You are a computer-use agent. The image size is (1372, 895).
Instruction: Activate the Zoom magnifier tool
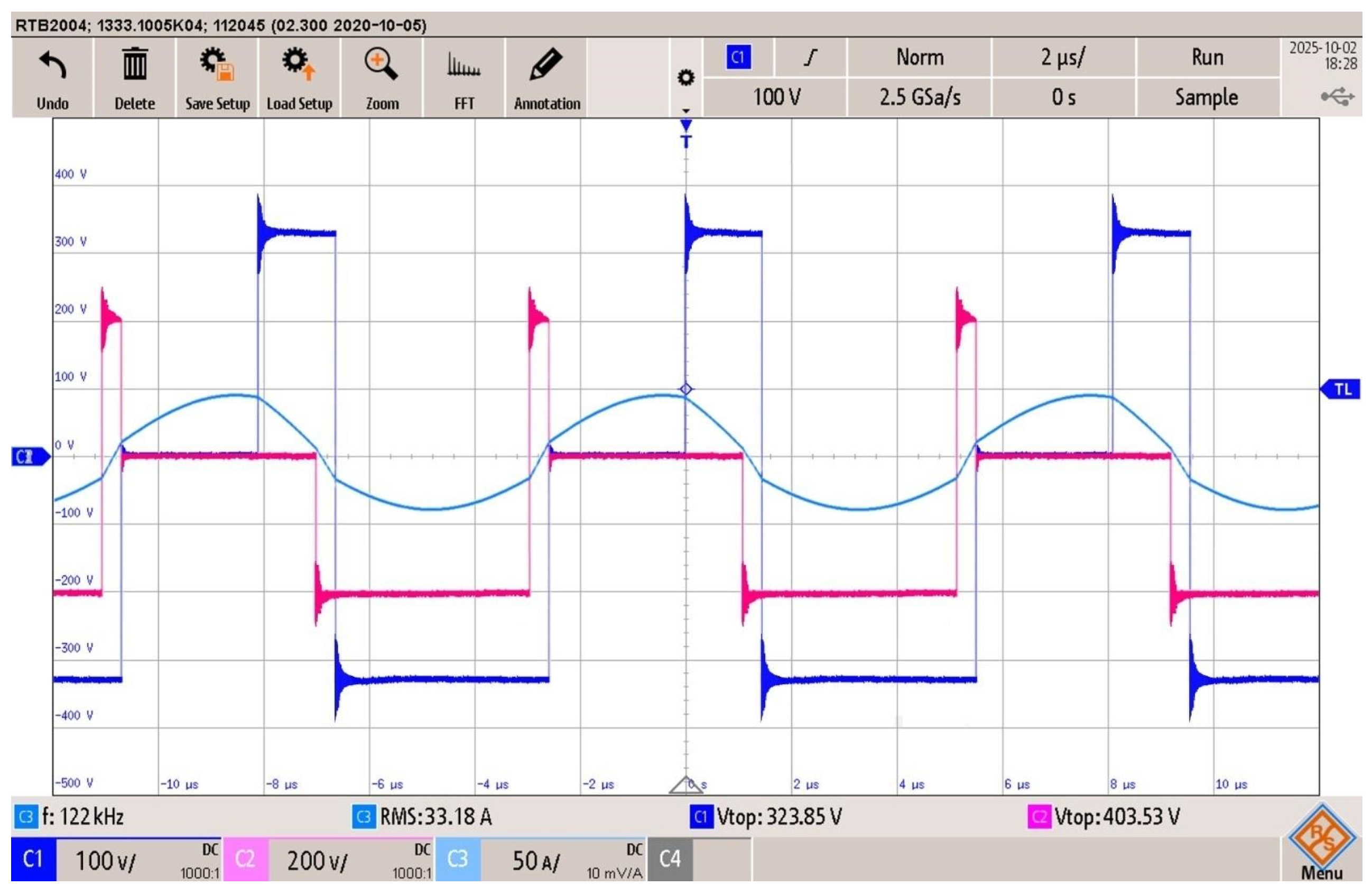pos(381,64)
